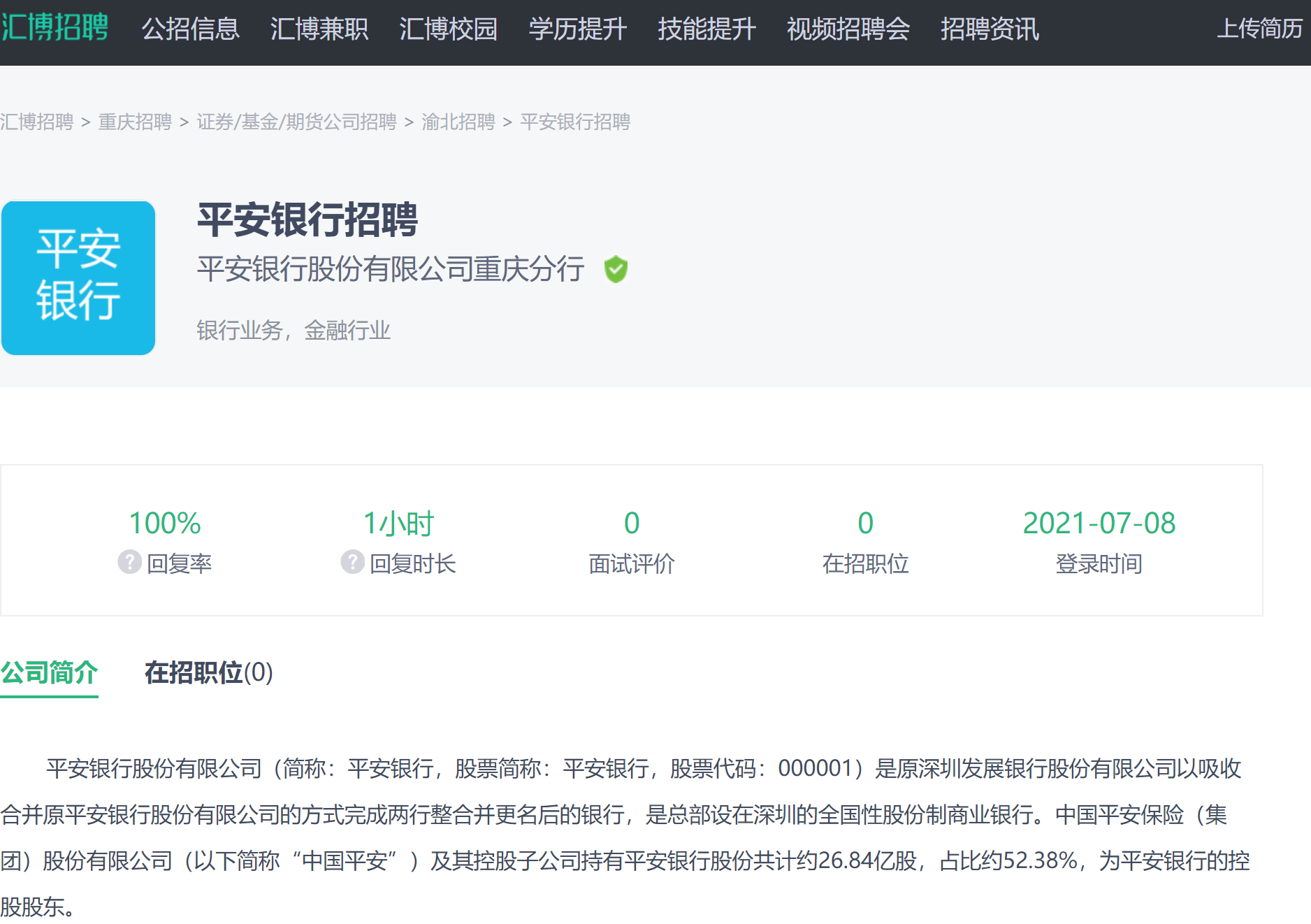1311x924 pixels.
Task: Go to the 重庆招聘 breadcrumb
Action: point(135,122)
